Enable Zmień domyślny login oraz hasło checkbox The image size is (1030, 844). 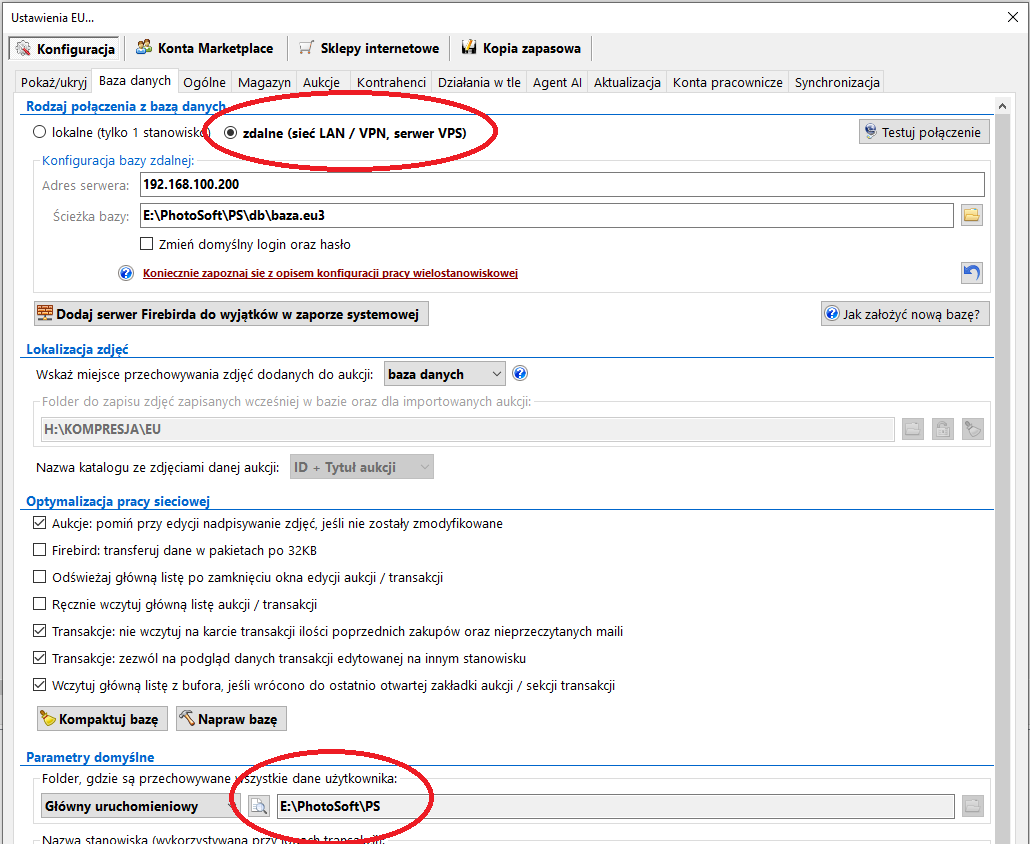tap(147, 244)
